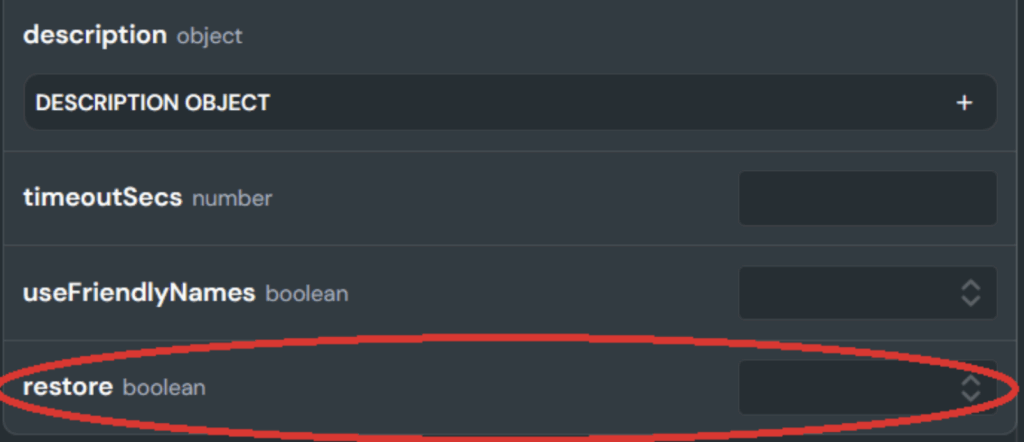1024x442 pixels.
Task: Select the up arrow of restore chevron
Action: point(971,380)
